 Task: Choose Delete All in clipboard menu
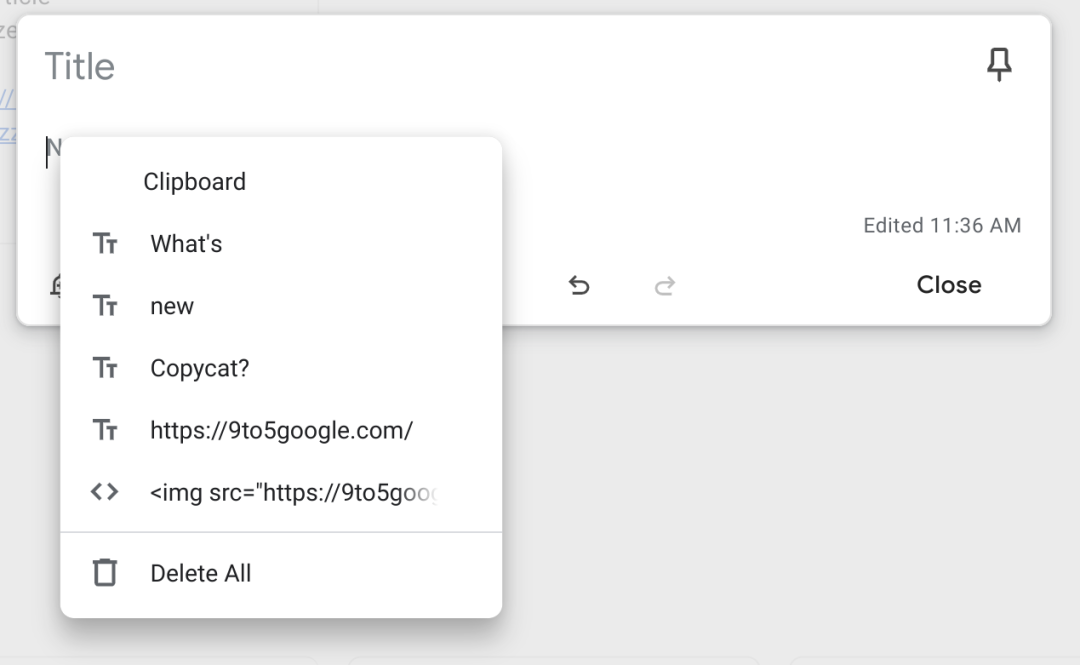(x=281, y=573)
